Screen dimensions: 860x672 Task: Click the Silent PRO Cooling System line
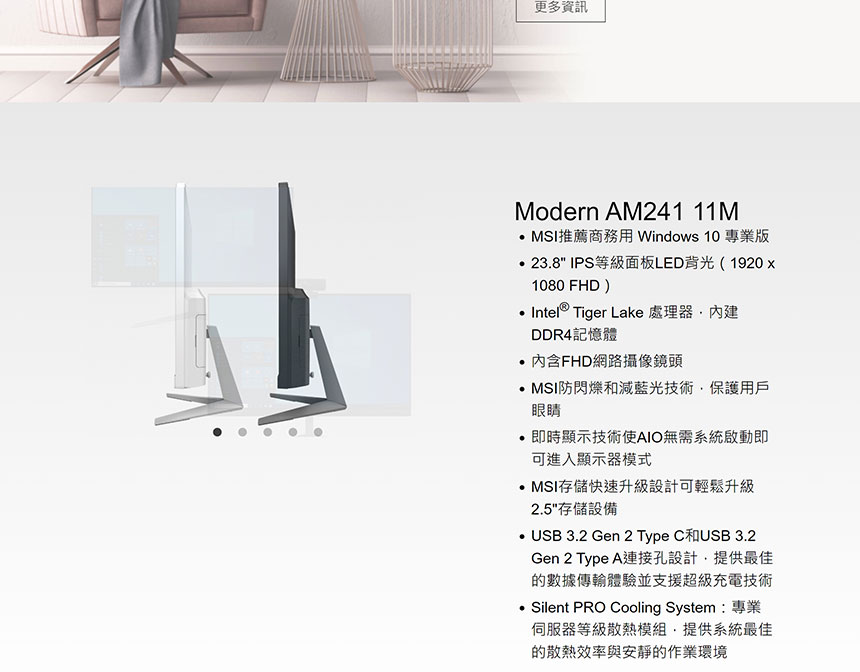652,629
